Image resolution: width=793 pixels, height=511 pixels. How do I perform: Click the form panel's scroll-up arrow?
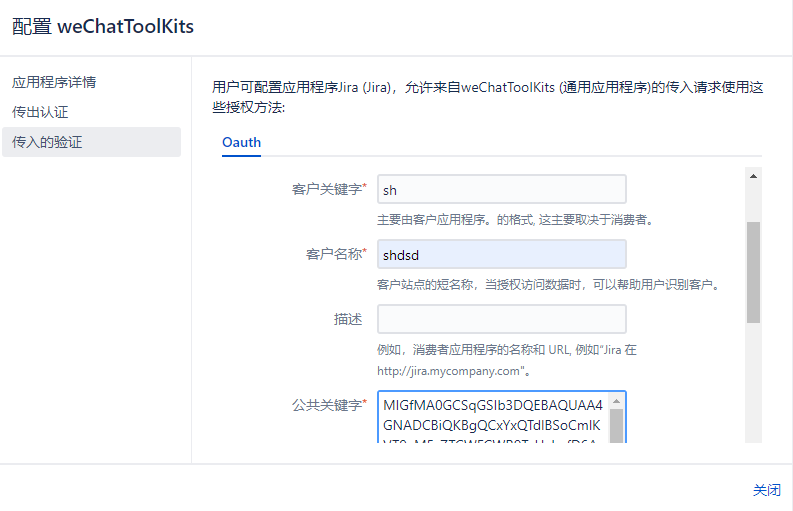pyautogui.click(x=753, y=176)
